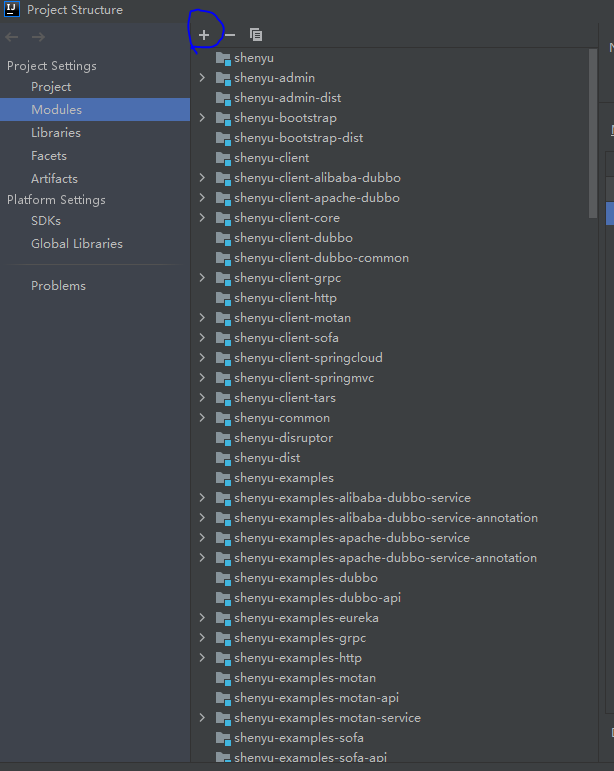Expand the shenyu-examples-grpc module
The image size is (614, 771).
(202, 638)
